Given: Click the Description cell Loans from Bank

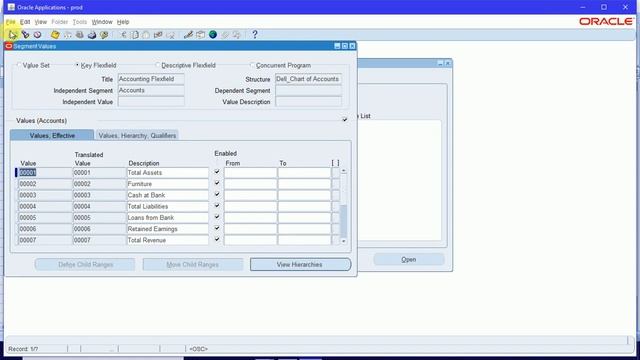Looking at the screenshot, I should click(167, 218).
